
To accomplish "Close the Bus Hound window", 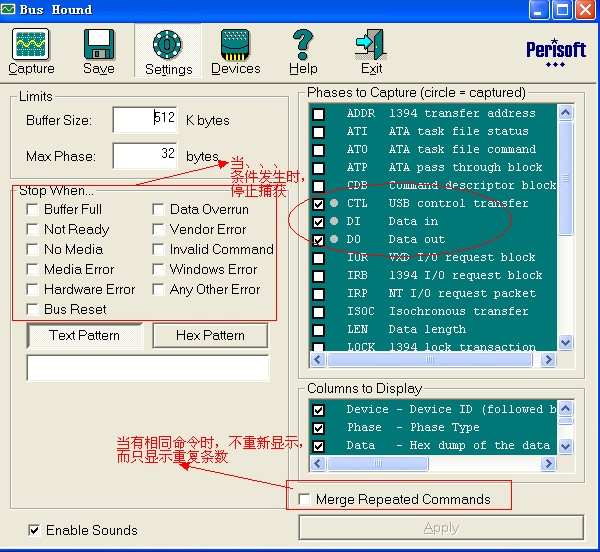I will coord(585,10).
